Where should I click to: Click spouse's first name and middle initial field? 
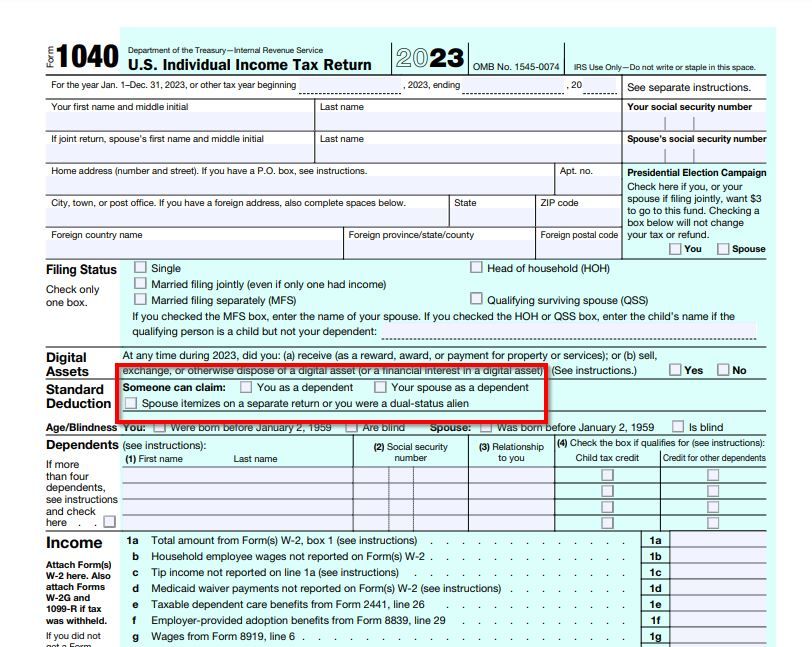tap(180, 154)
